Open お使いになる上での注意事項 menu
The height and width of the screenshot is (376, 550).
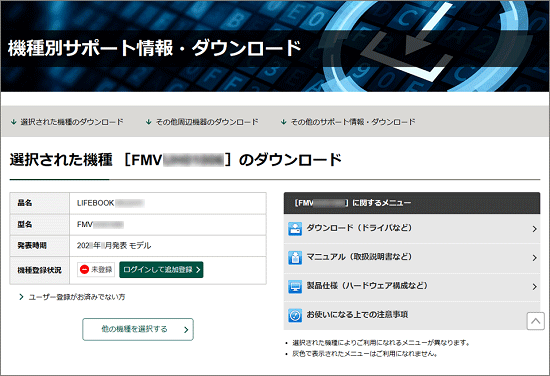pyautogui.click(x=412, y=315)
